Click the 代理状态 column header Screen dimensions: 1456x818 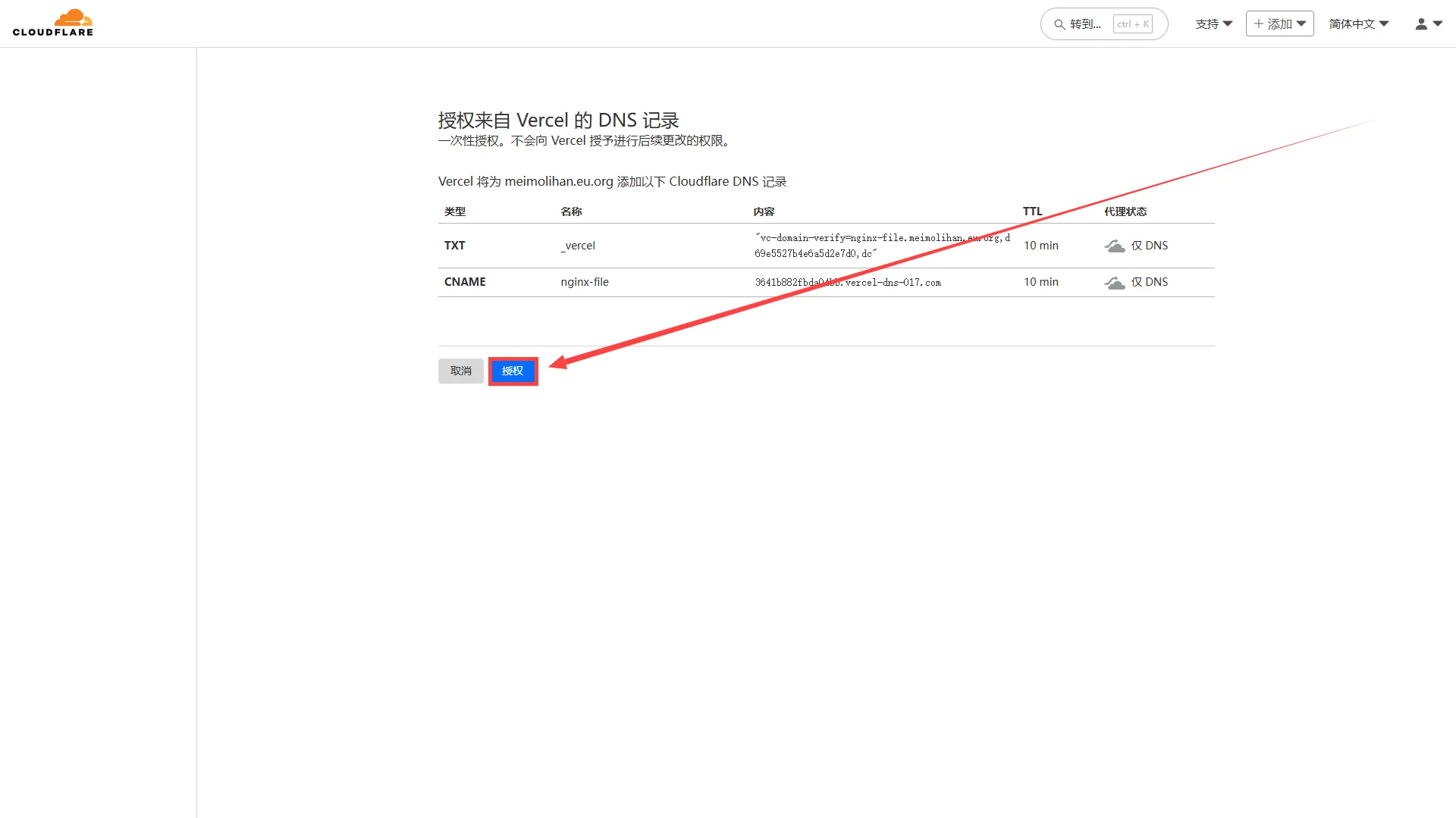[1125, 212]
